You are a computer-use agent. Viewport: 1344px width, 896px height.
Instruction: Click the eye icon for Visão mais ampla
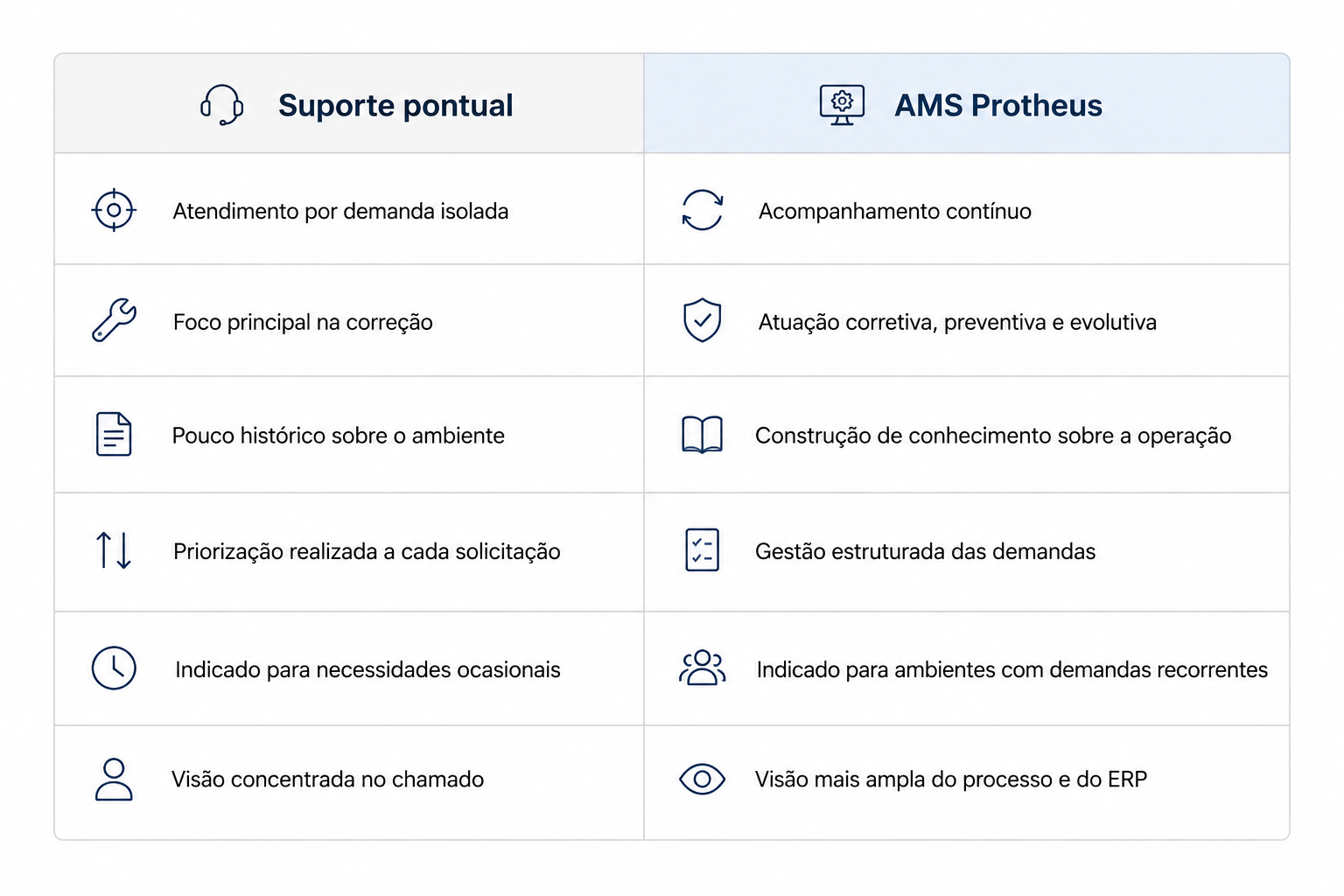(703, 779)
